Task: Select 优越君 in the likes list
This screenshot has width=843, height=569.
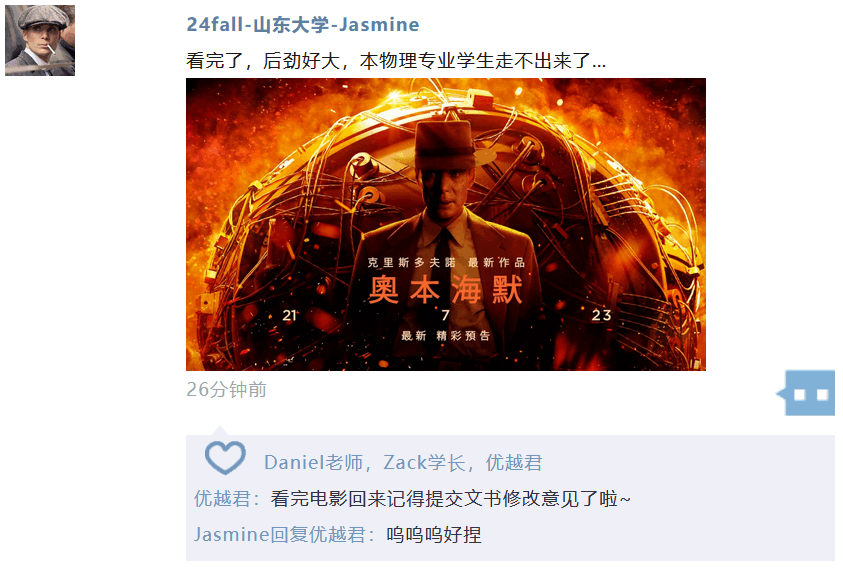Action: [514, 463]
